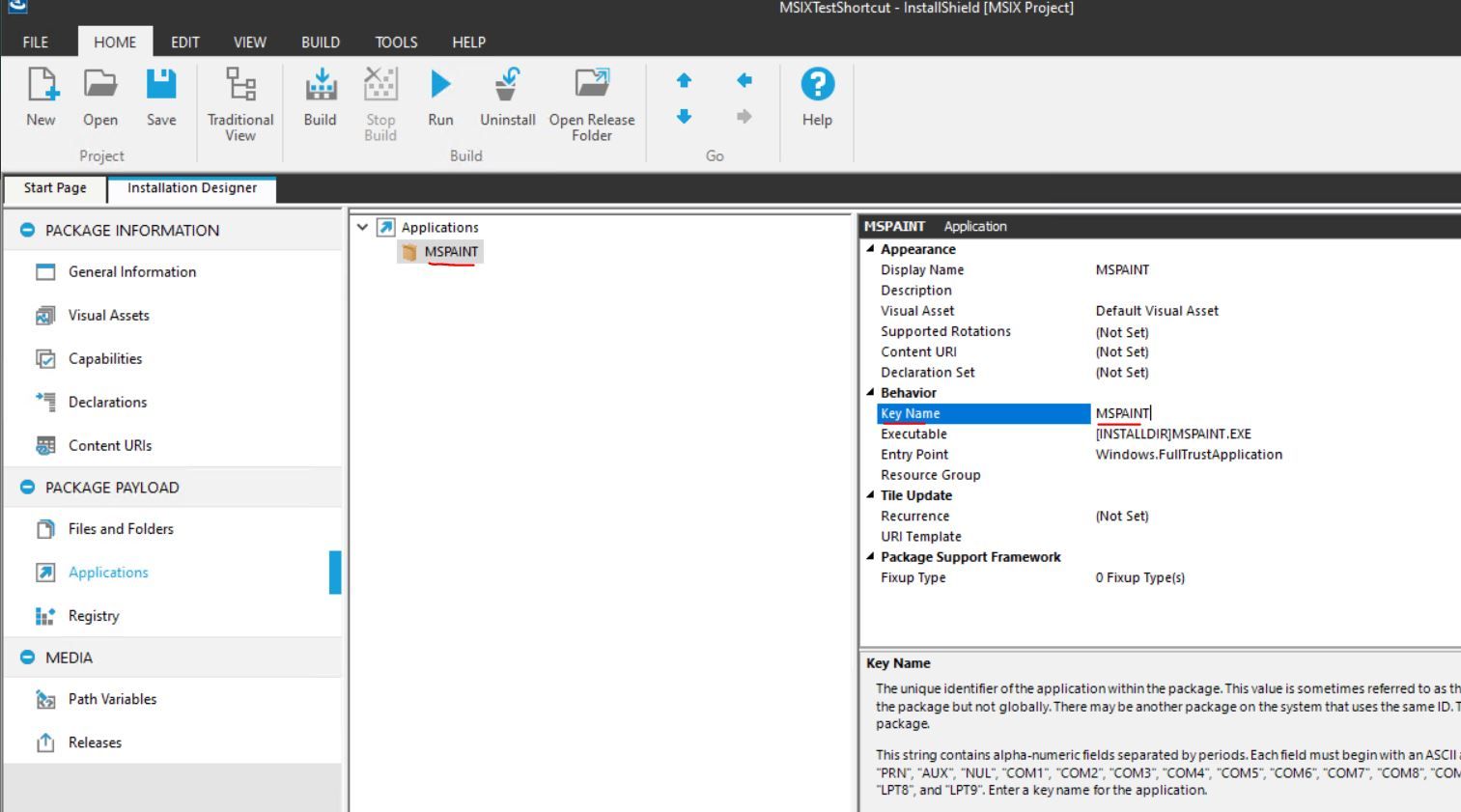
Task: Collapse the Tile Update property group
Action: [x=870, y=495]
